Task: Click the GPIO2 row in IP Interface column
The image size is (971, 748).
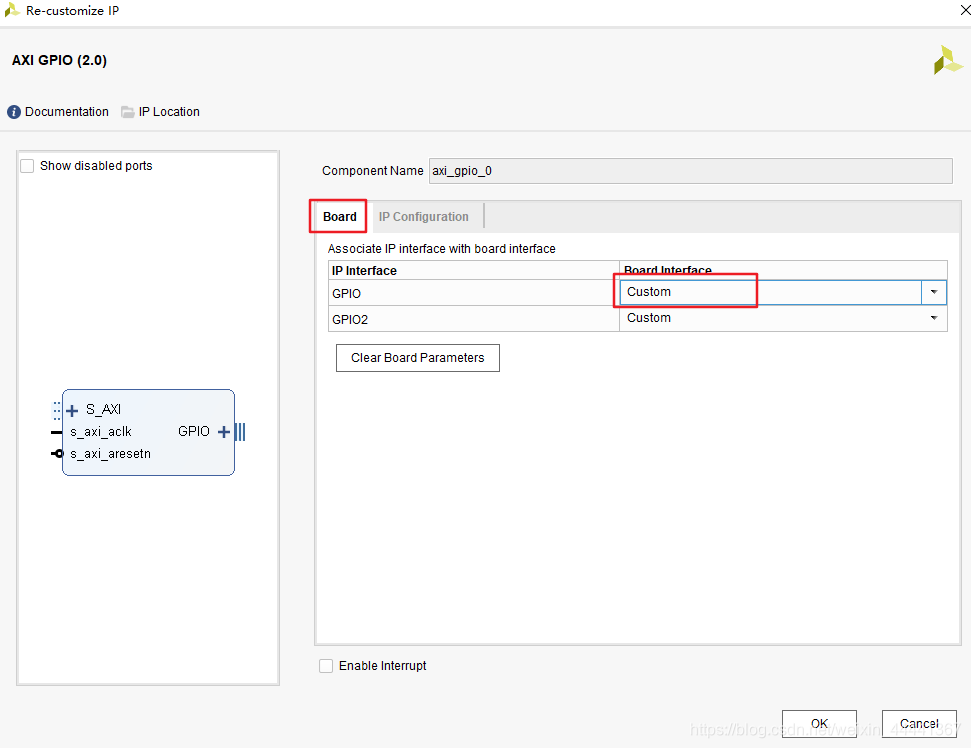Action: point(474,319)
